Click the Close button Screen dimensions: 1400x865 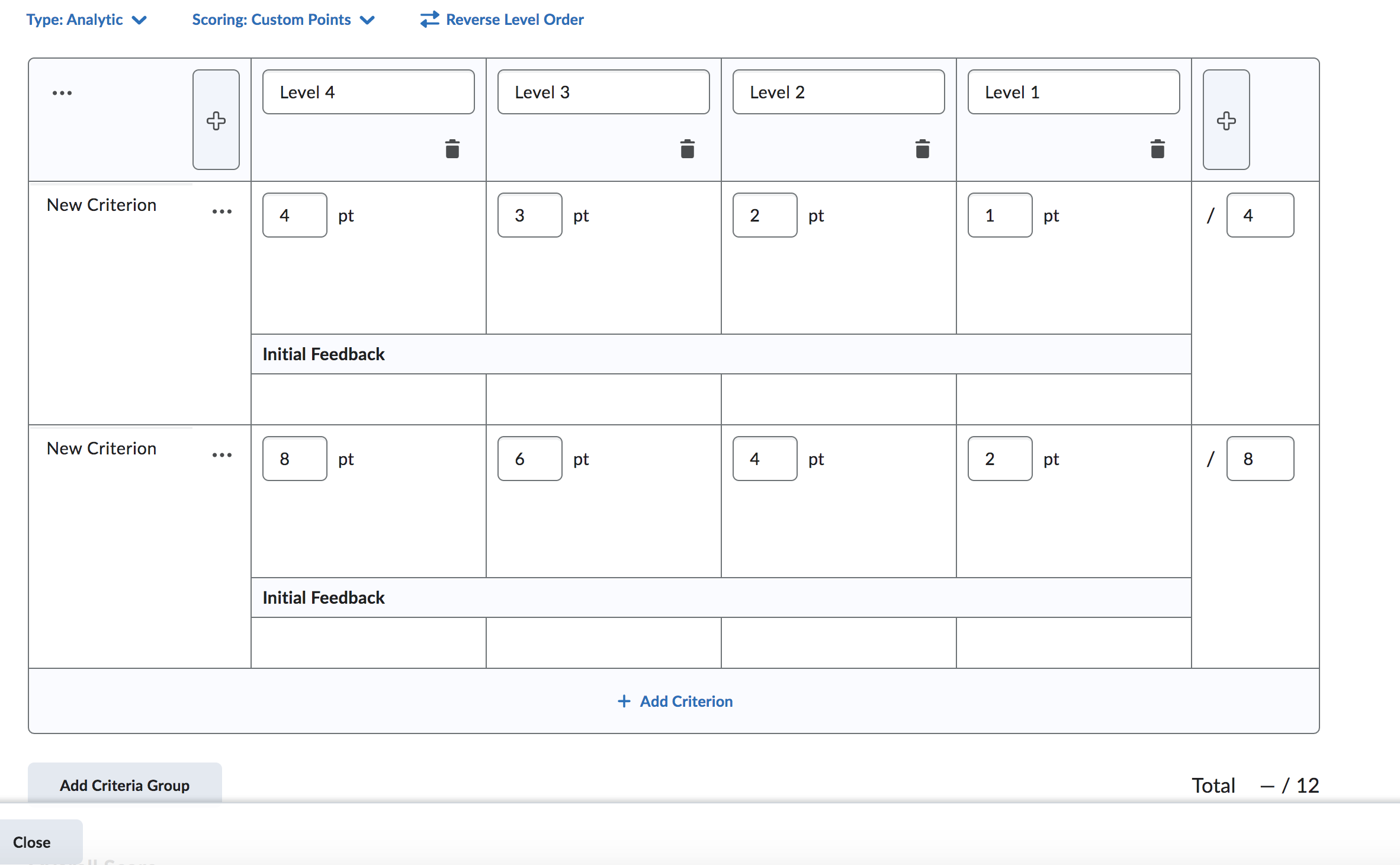33,842
